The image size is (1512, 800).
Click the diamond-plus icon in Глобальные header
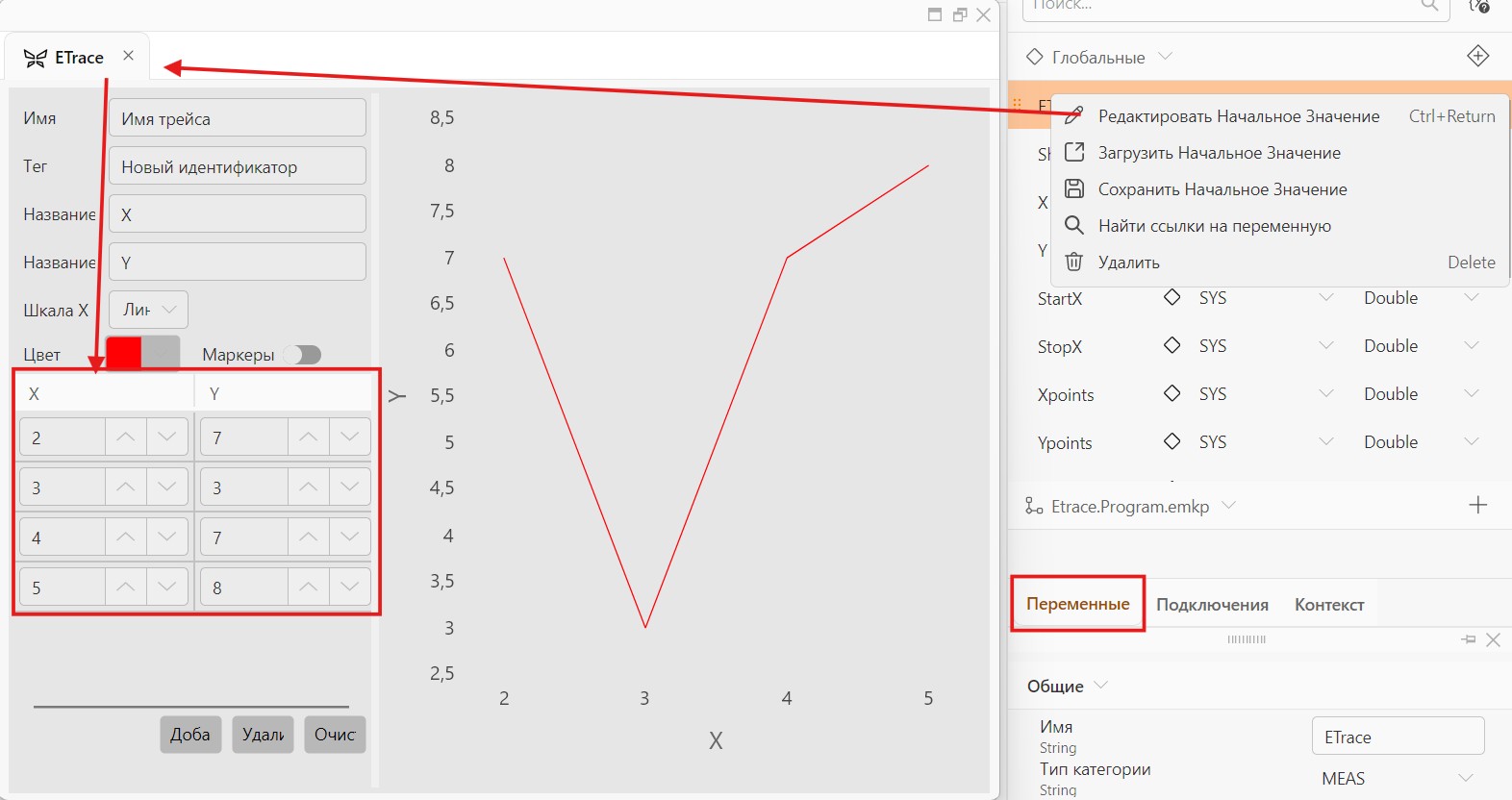[1478, 56]
